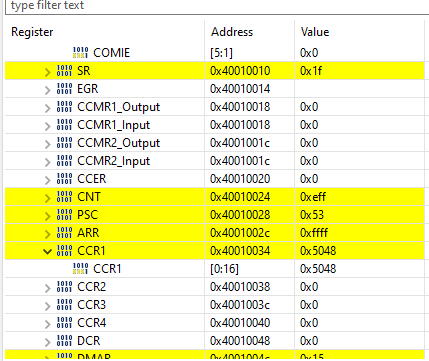This screenshot has width=429, height=361.
Task: Click the DCR register icon
Action: pos(64,341)
